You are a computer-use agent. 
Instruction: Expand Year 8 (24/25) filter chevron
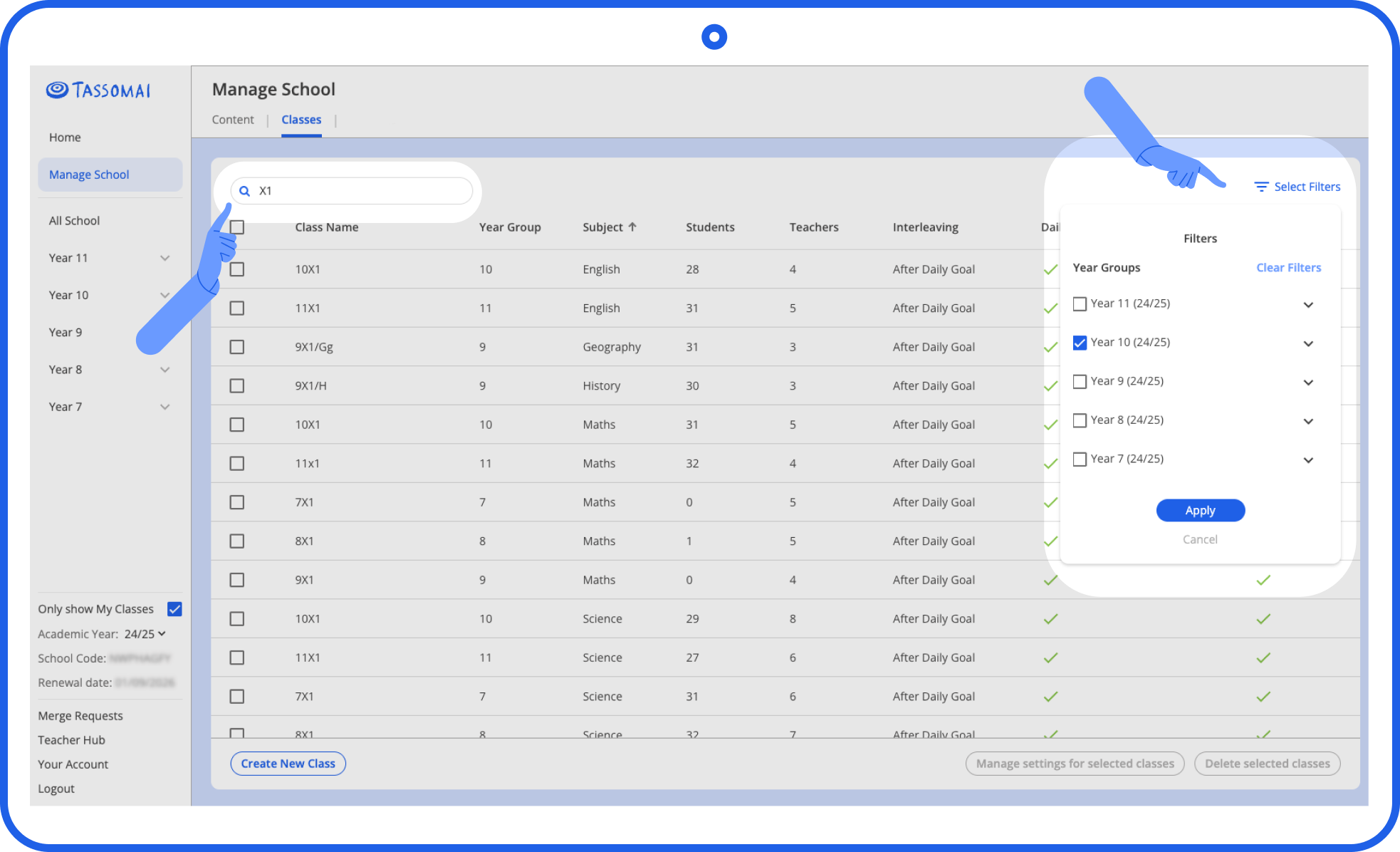pyautogui.click(x=1308, y=421)
